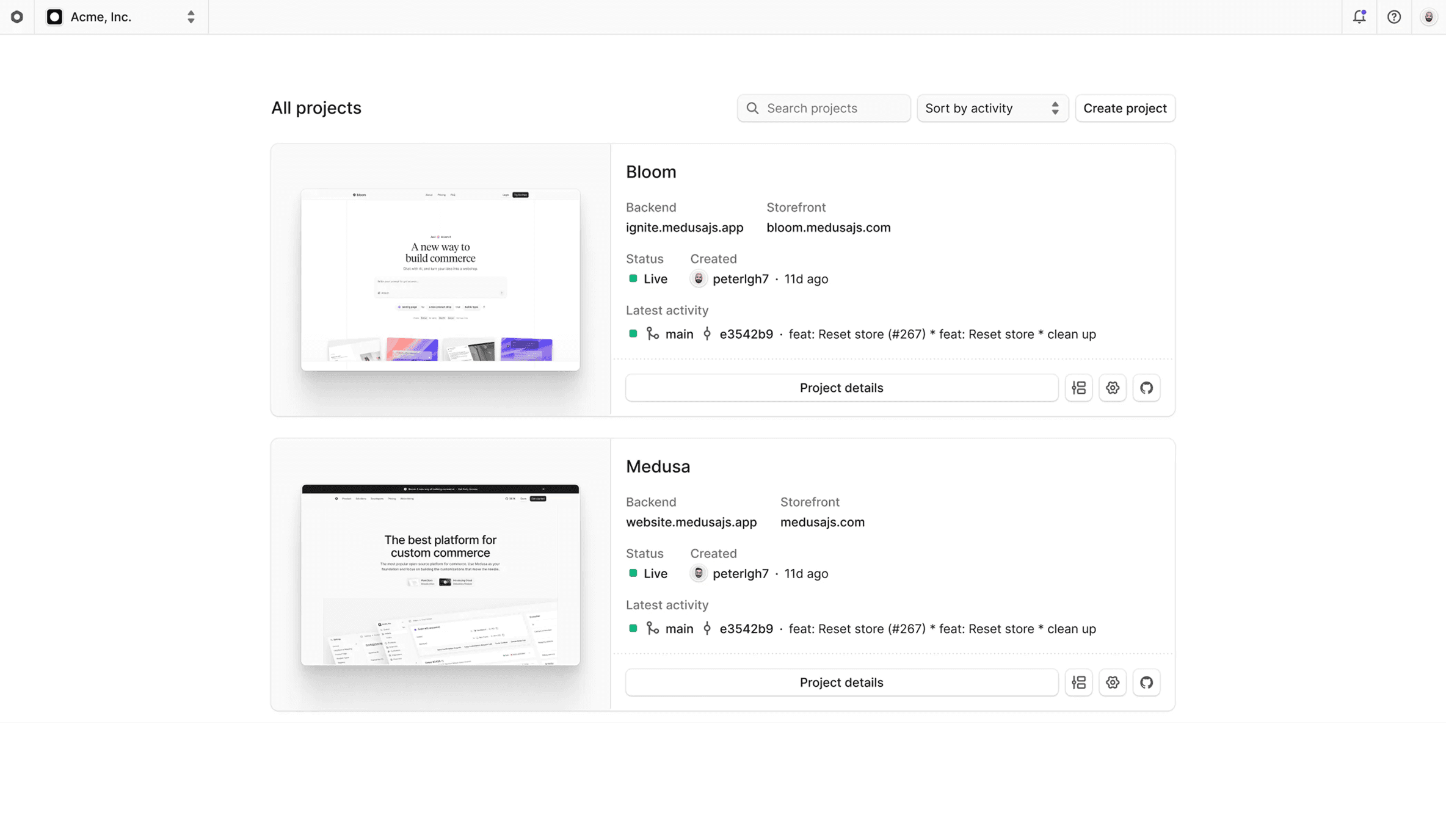Click the Medusa project title
Image resolution: width=1446 pixels, height=840 pixels.
pos(658,466)
